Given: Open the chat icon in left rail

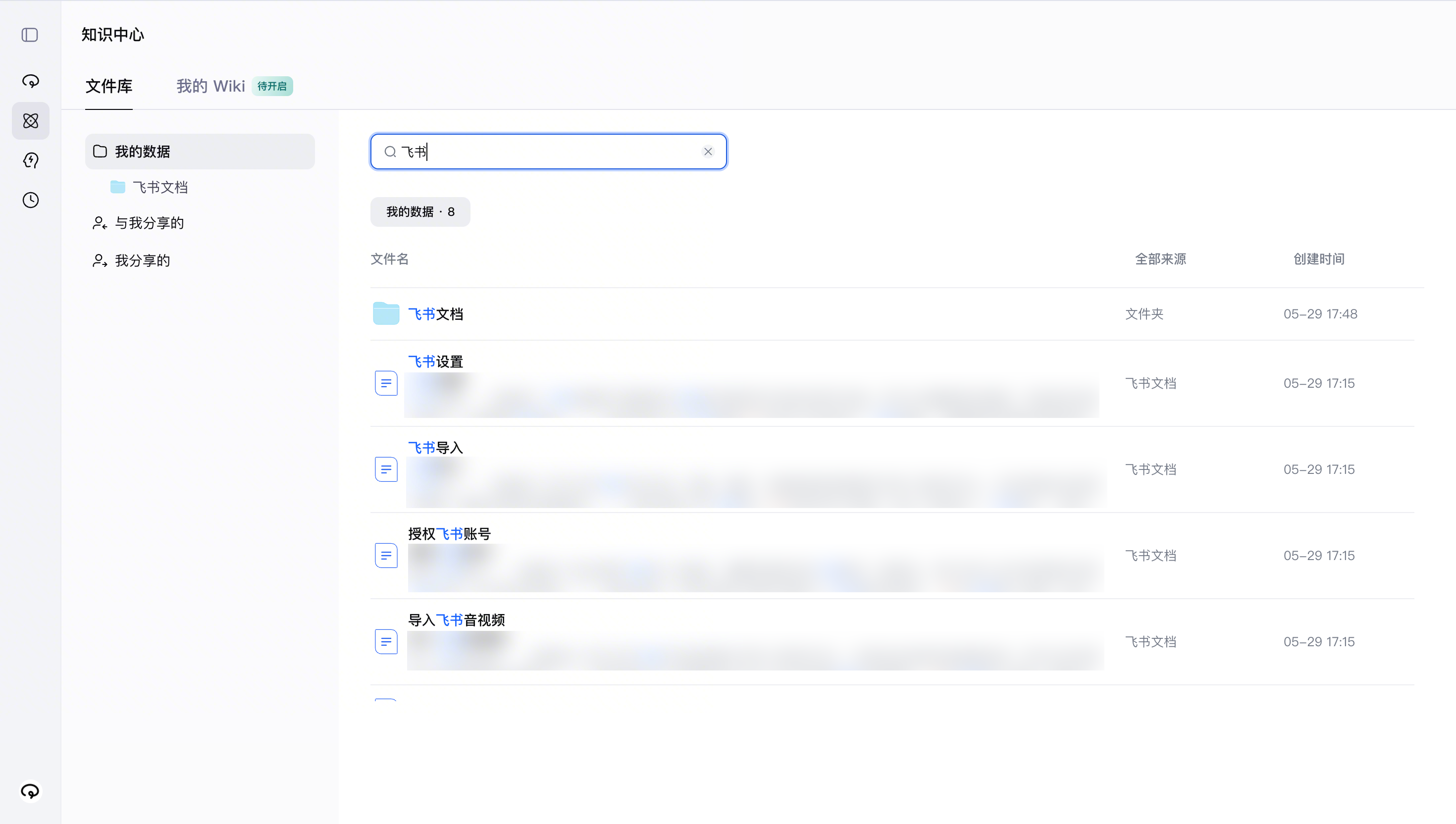Looking at the screenshot, I should tap(31, 81).
